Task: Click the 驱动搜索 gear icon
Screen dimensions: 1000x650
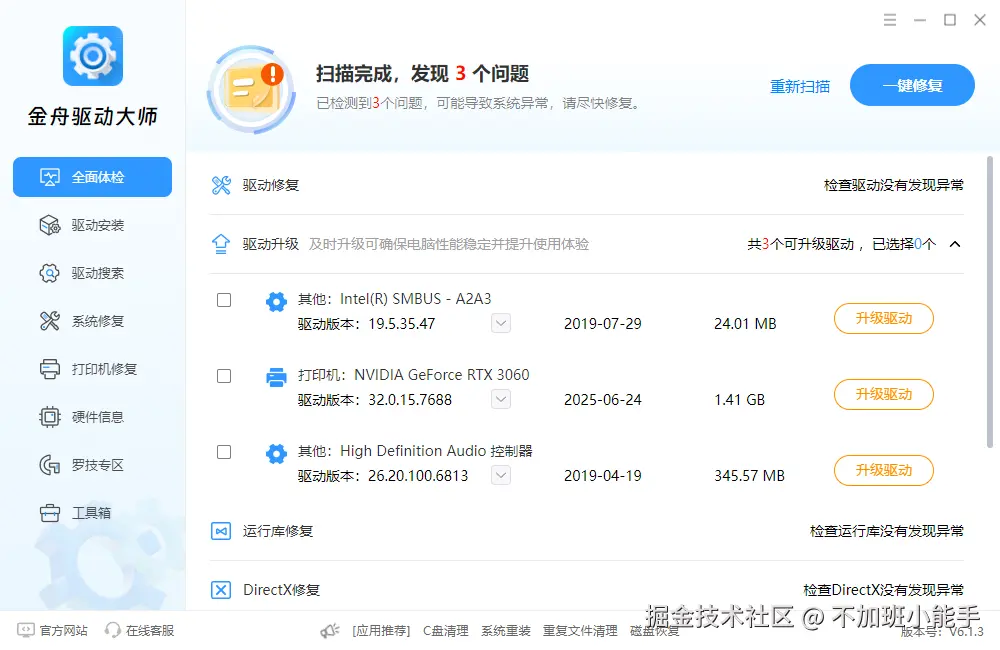Action: click(x=50, y=273)
